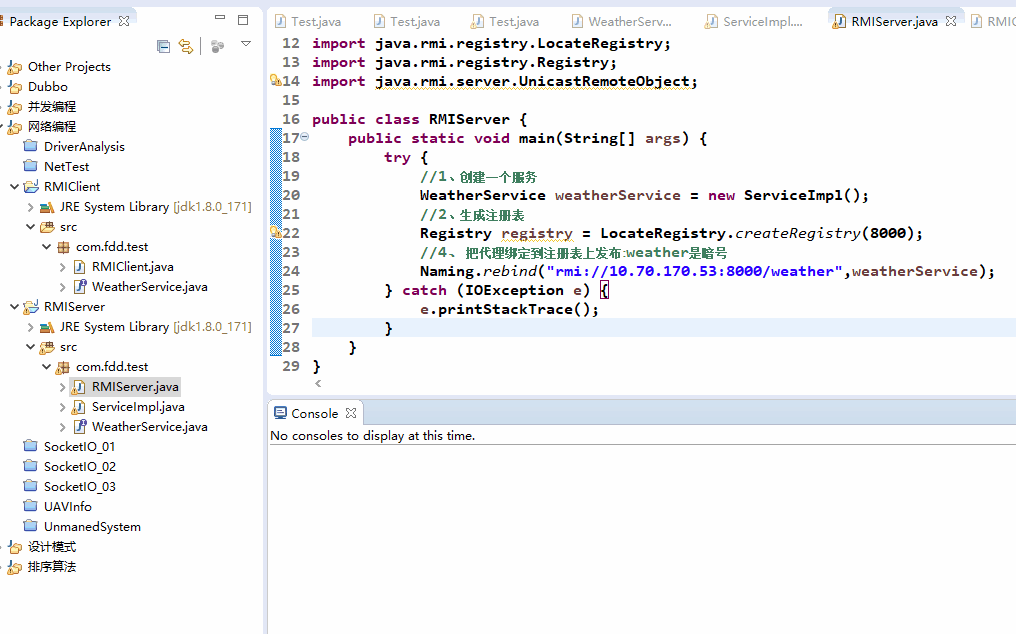Close the RMIServer.java editor tab
The height and width of the screenshot is (634, 1016).
pos(951,21)
